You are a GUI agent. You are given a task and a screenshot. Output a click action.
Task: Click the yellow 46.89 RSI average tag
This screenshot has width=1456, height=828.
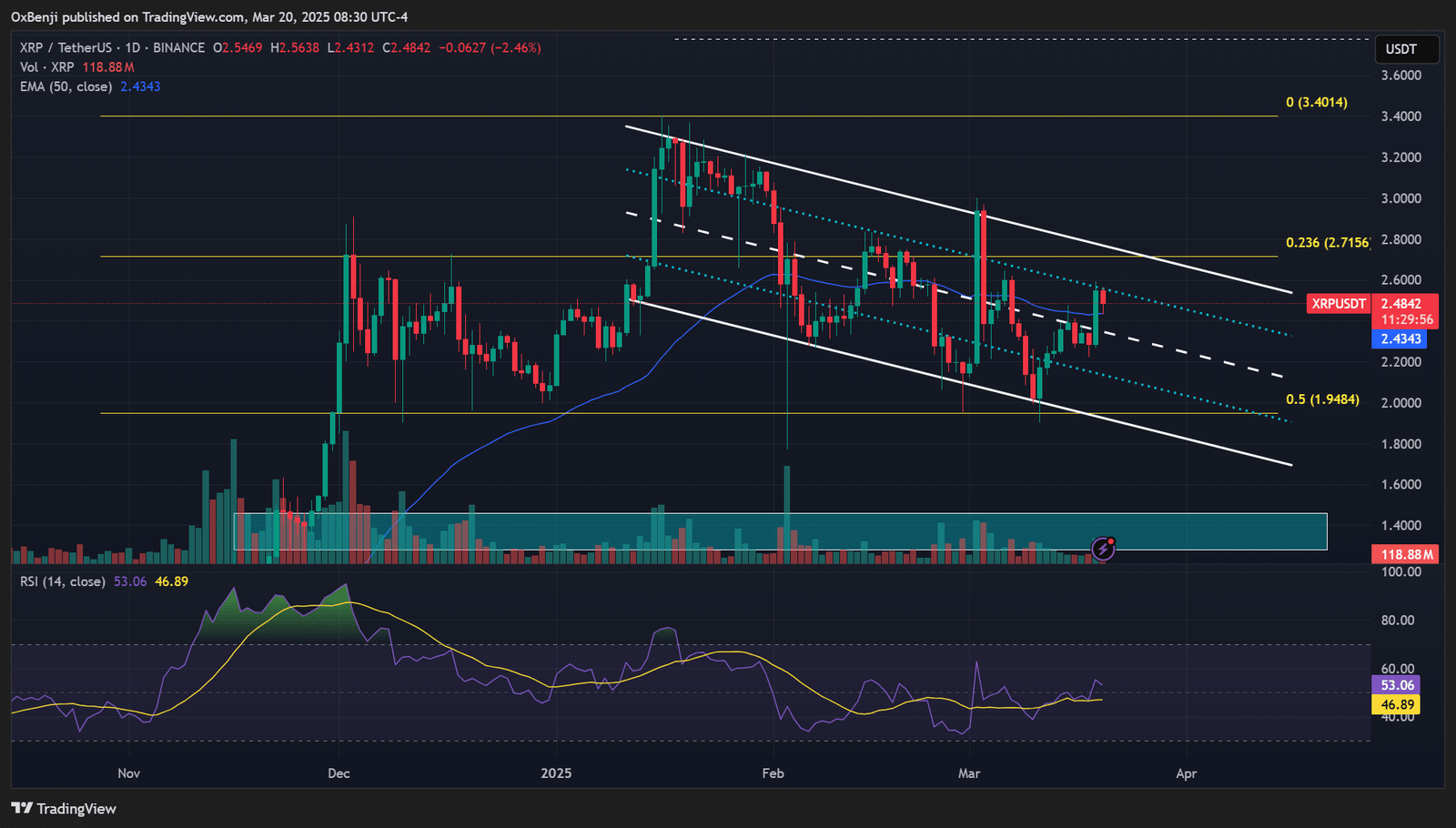1396,704
